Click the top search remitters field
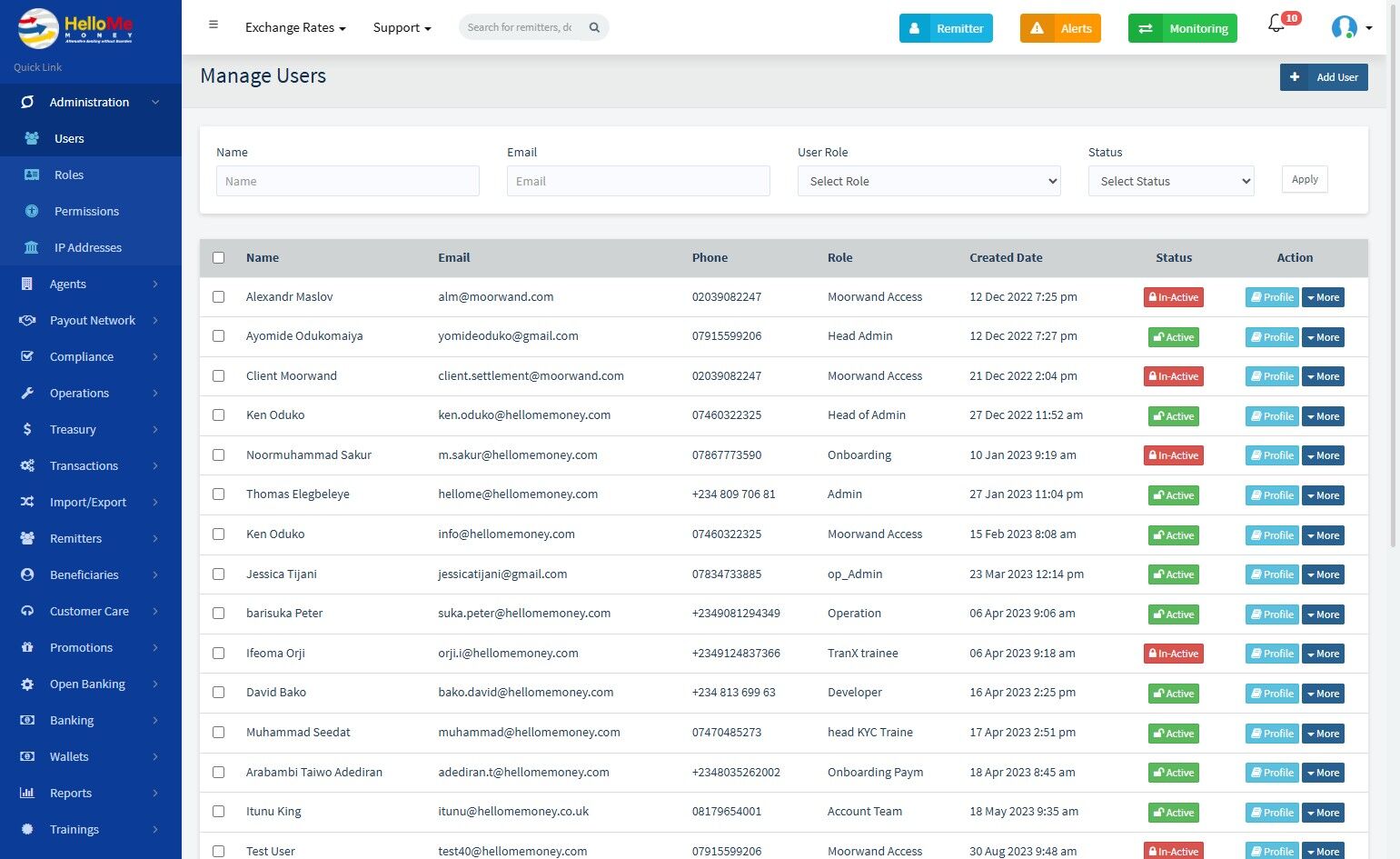The width and height of the screenshot is (1400, 859). pos(520,27)
